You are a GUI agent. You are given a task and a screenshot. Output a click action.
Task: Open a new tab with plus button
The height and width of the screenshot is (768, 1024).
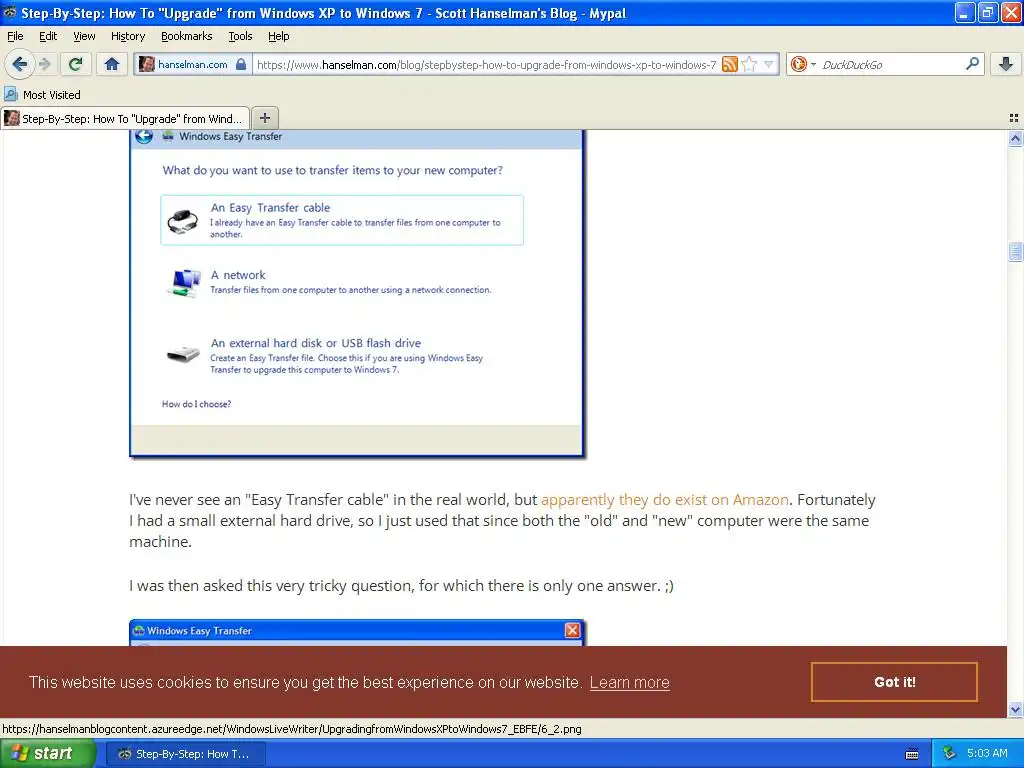(x=264, y=118)
